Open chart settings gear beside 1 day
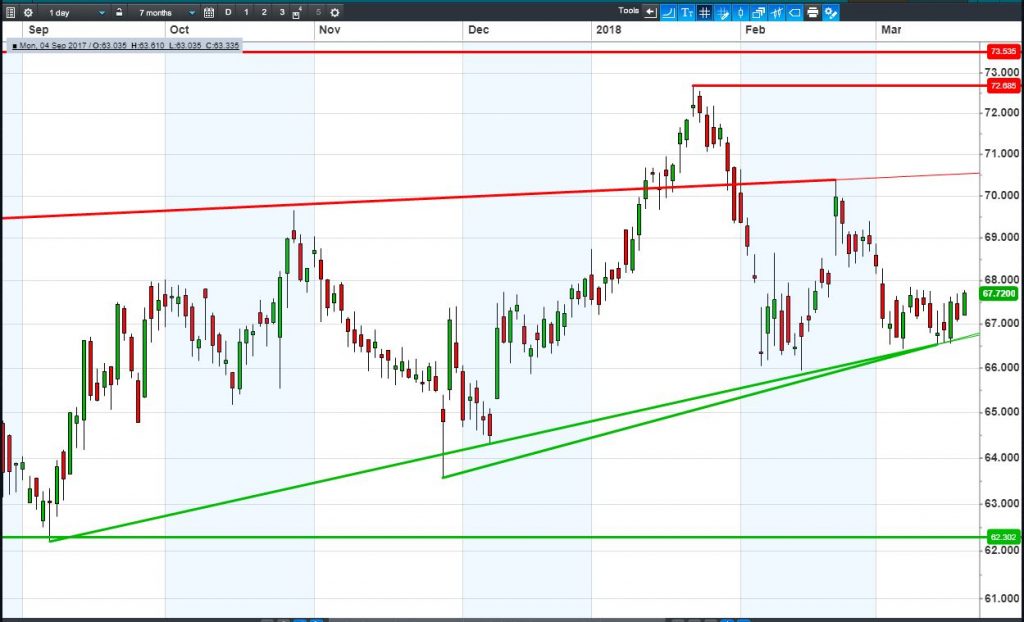 click(28, 12)
